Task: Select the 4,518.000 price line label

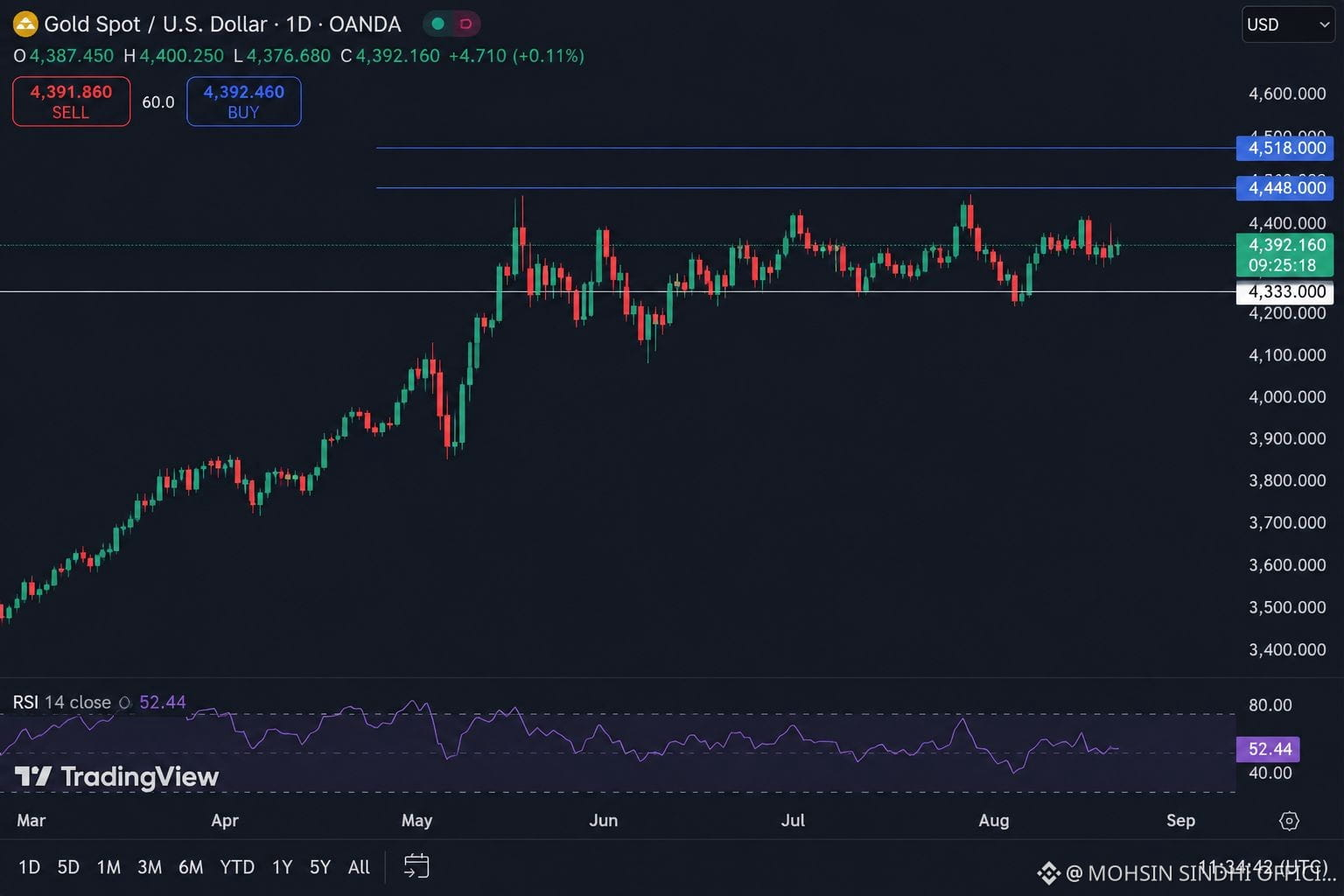Action: point(1285,148)
